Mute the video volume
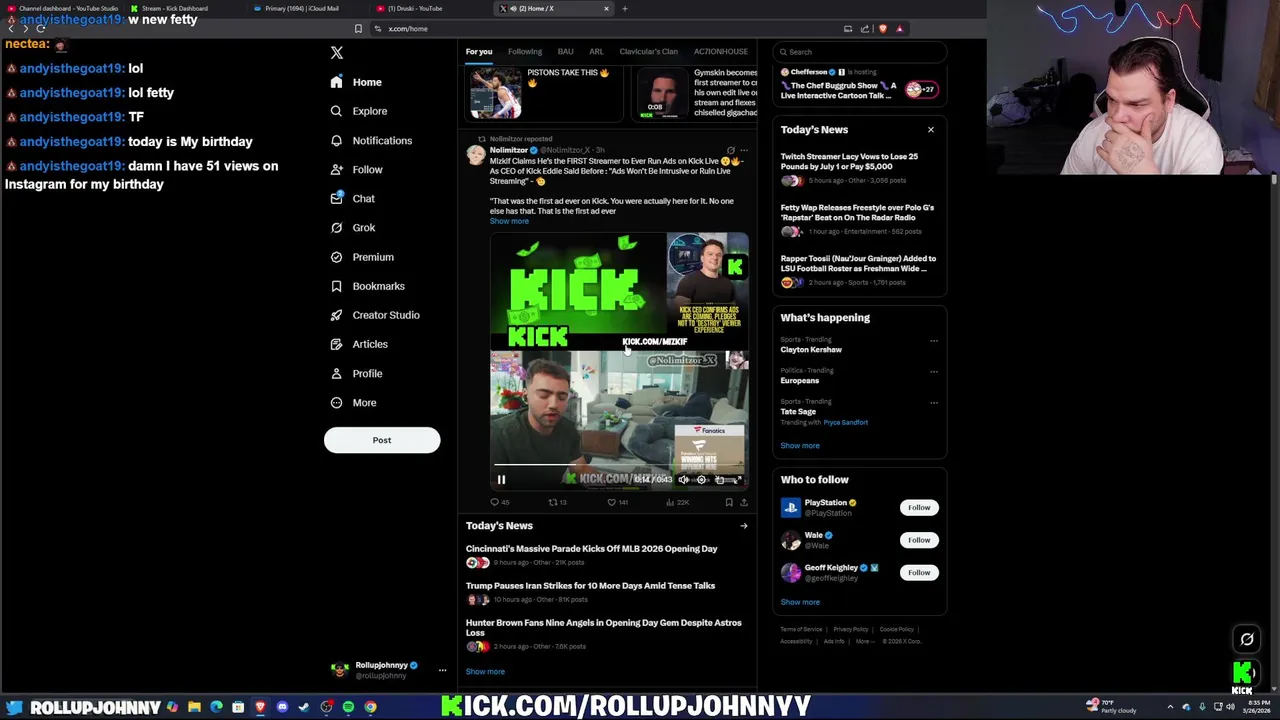The image size is (1280, 720). [683, 480]
